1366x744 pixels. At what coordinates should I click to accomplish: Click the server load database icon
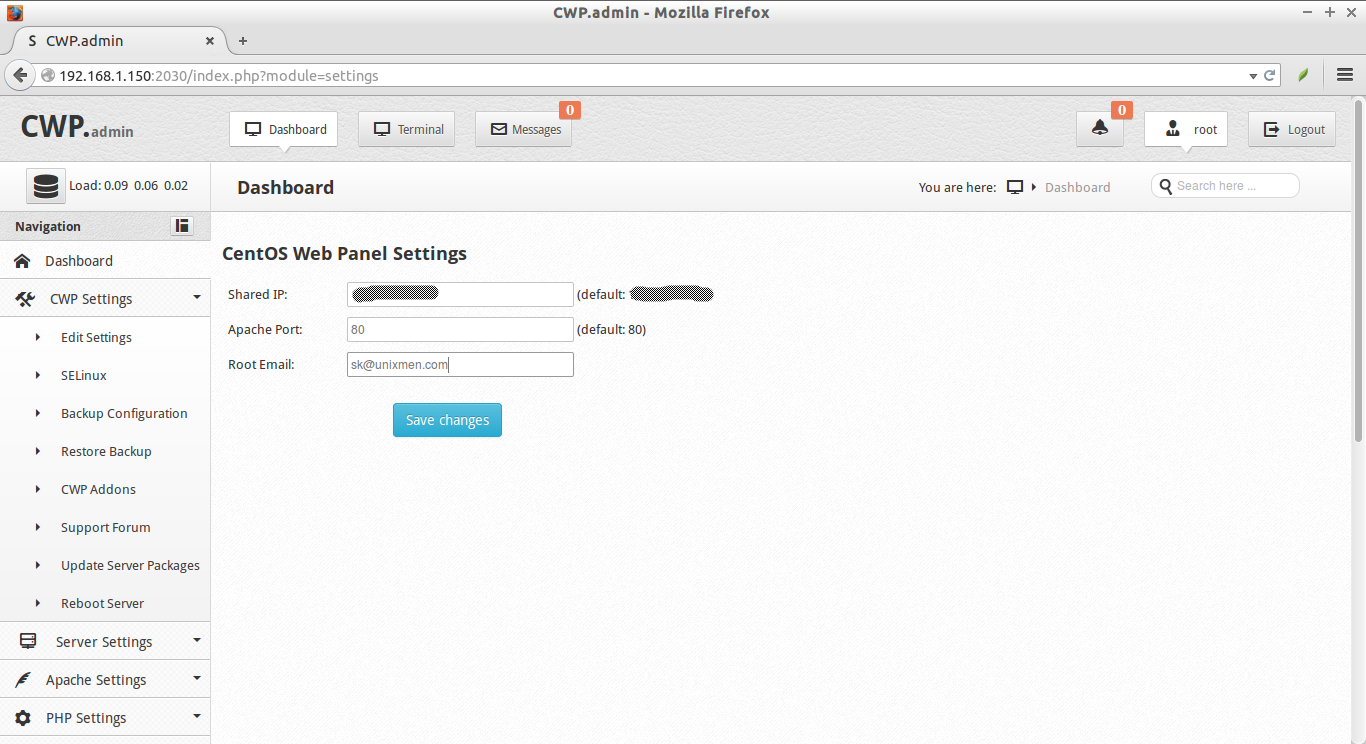pos(45,185)
